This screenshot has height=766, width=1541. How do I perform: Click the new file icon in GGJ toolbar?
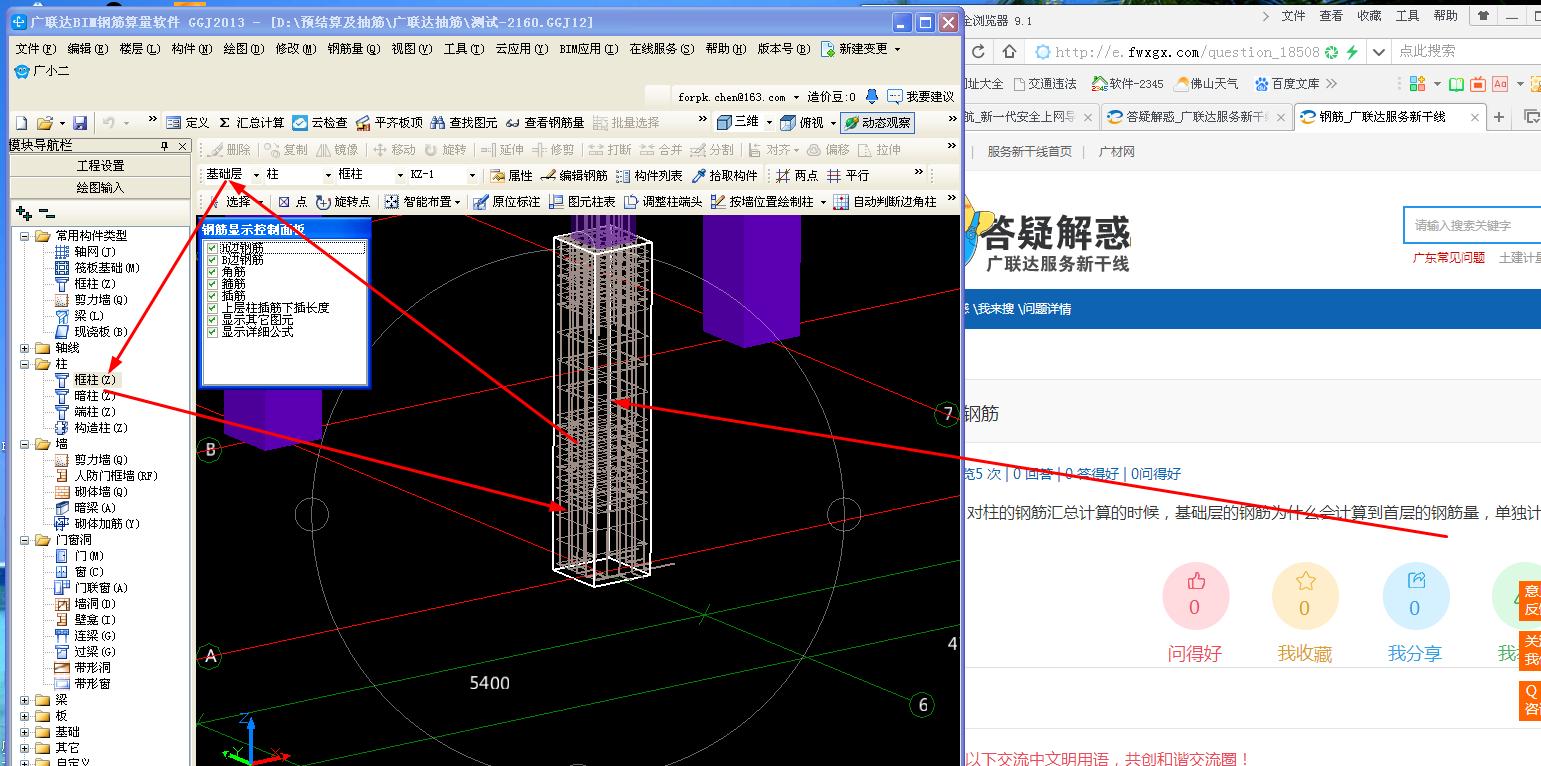[22, 122]
